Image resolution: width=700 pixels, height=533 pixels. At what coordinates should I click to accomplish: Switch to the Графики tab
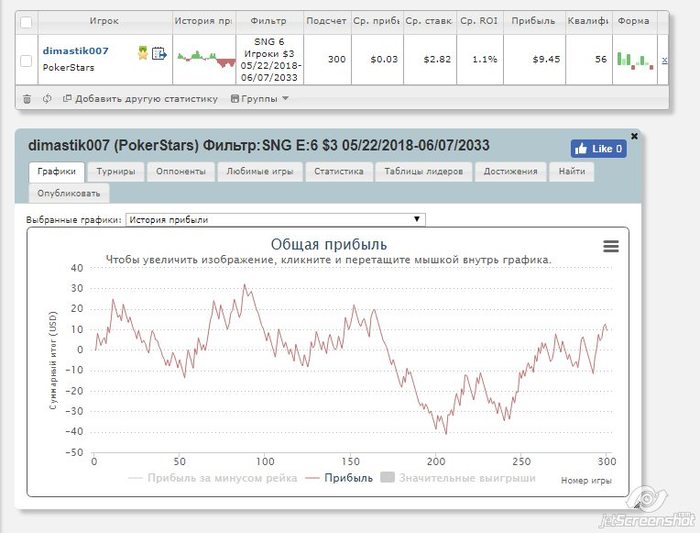(57, 171)
